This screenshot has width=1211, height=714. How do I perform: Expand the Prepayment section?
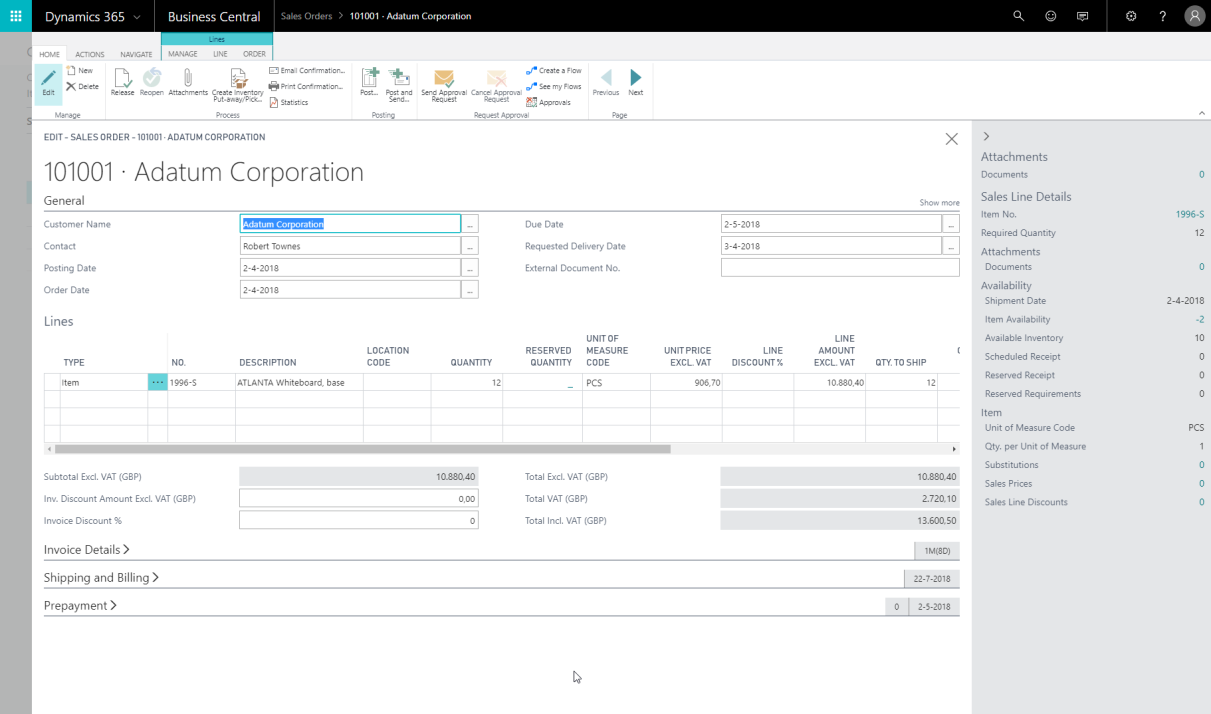(x=80, y=606)
